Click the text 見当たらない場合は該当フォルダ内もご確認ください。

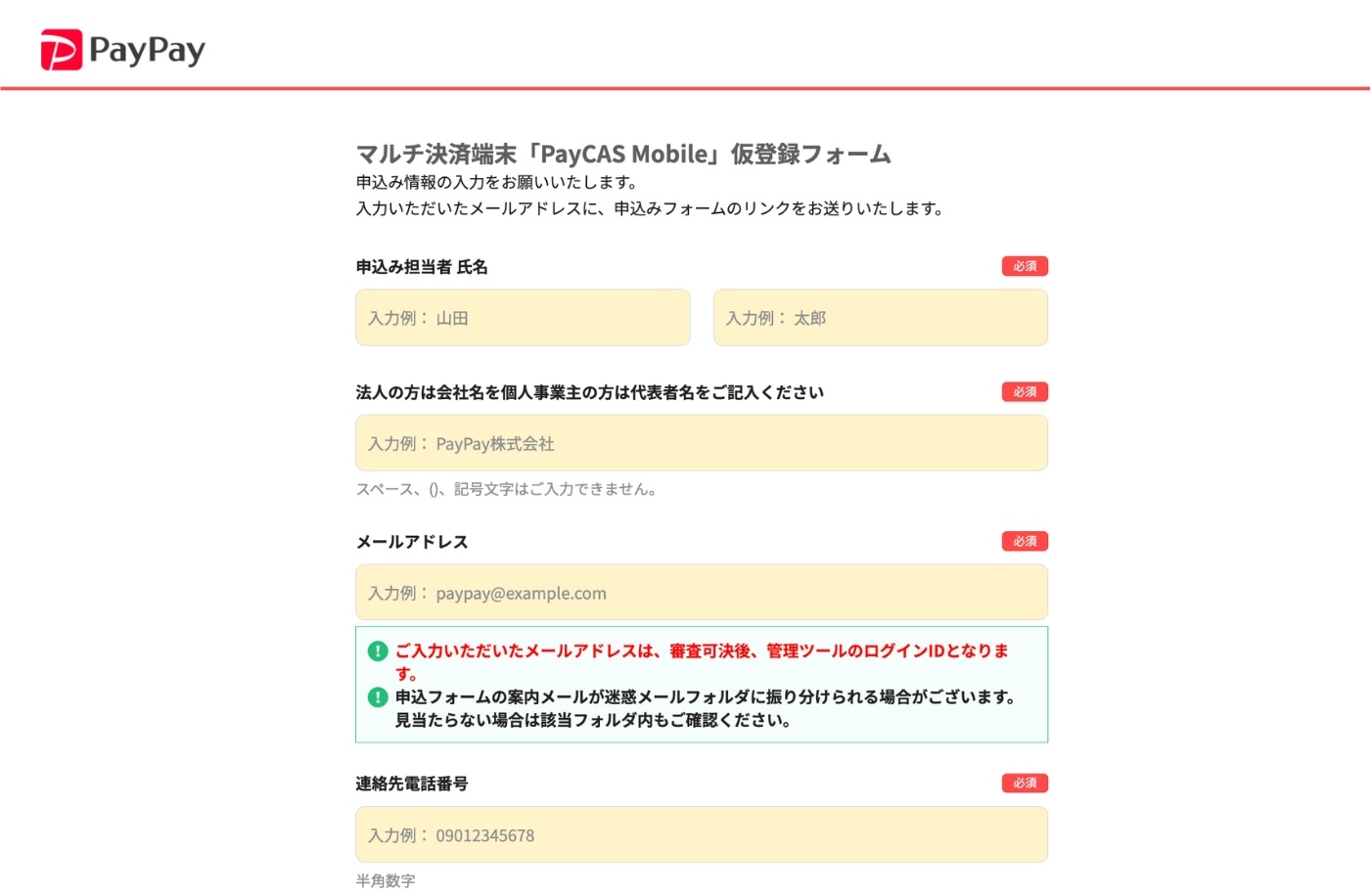[x=593, y=721]
